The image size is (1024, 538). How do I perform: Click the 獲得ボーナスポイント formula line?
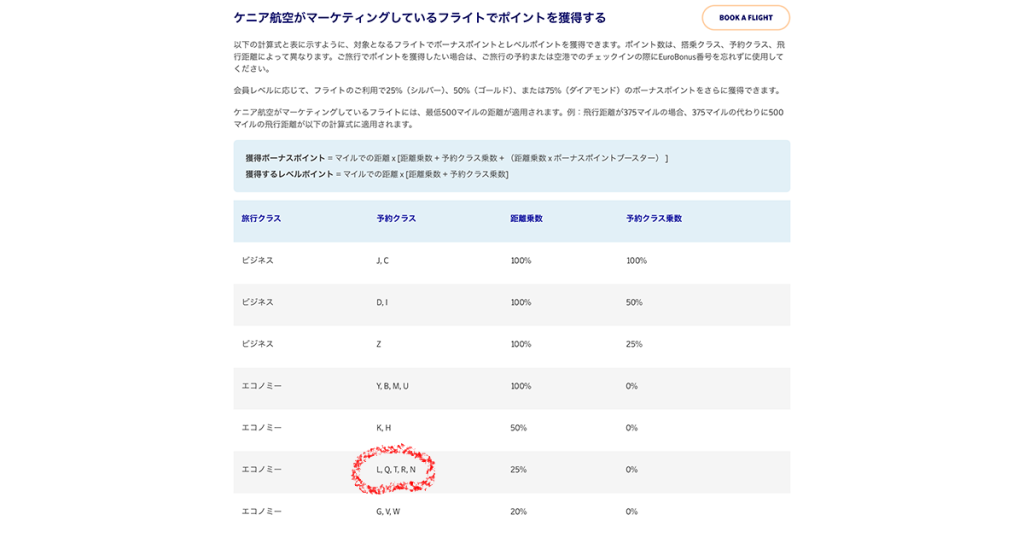tap(456, 158)
